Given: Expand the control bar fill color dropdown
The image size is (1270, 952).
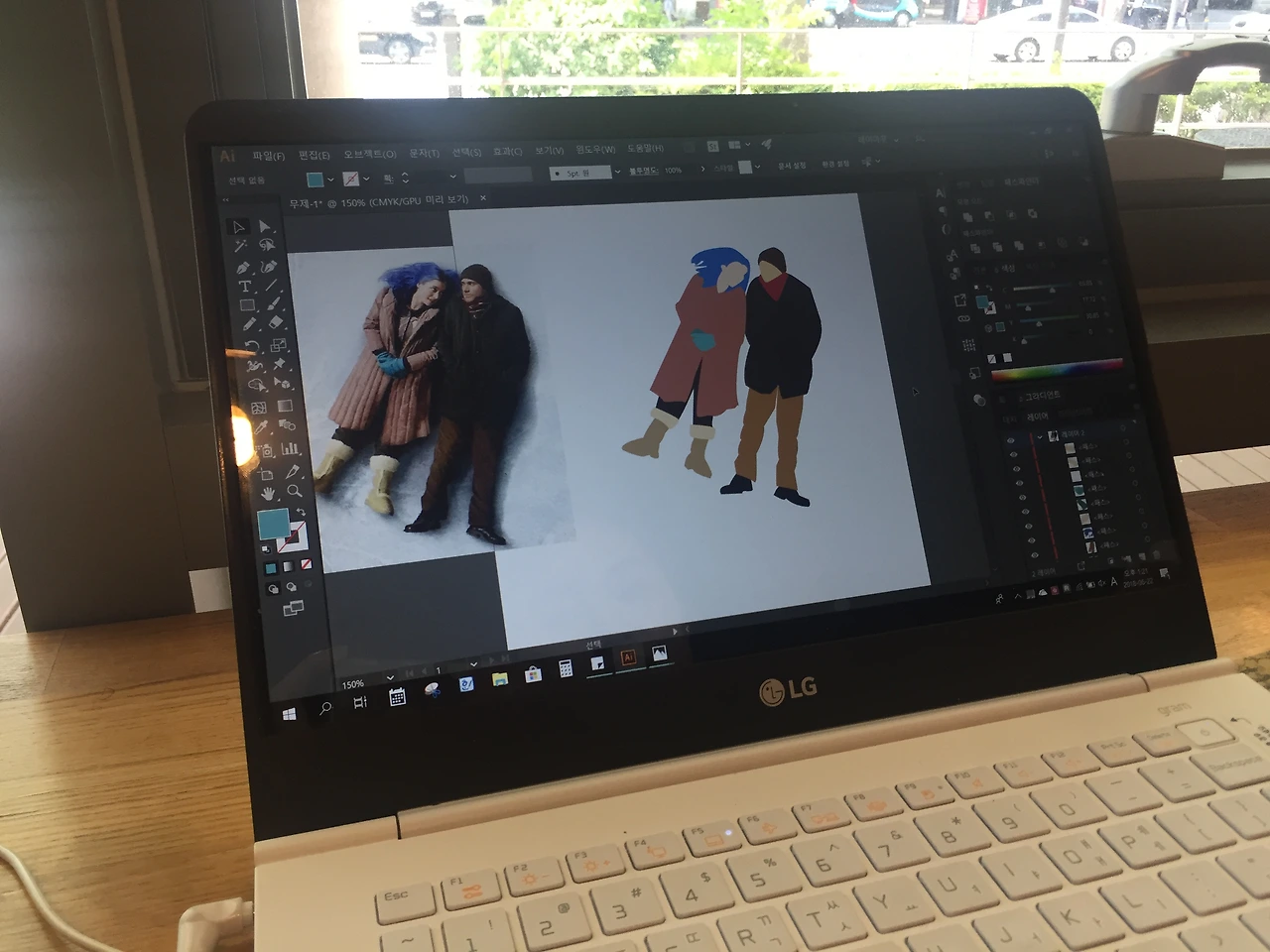Looking at the screenshot, I should pos(330,179).
